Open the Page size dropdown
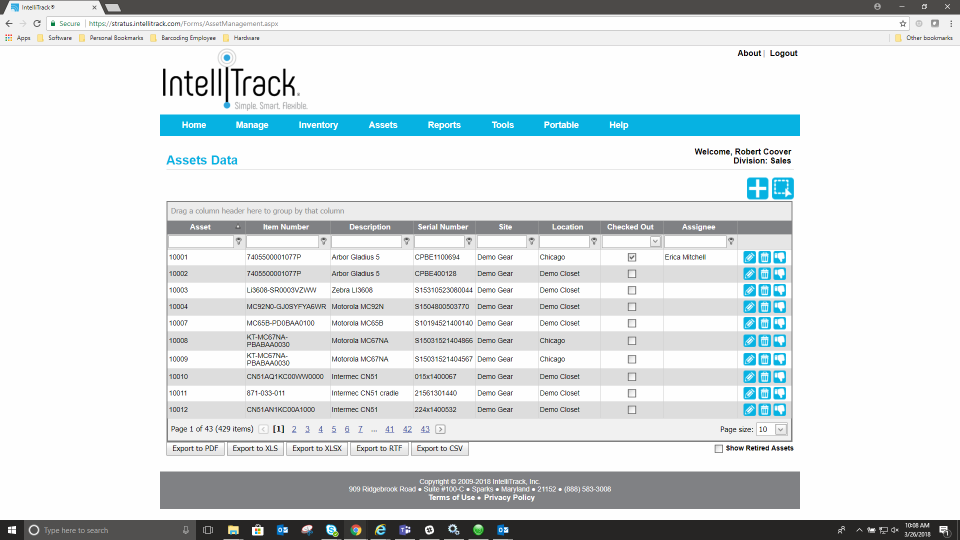This screenshot has width=960, height=540. pyautogui.click(x=781, y=429)
